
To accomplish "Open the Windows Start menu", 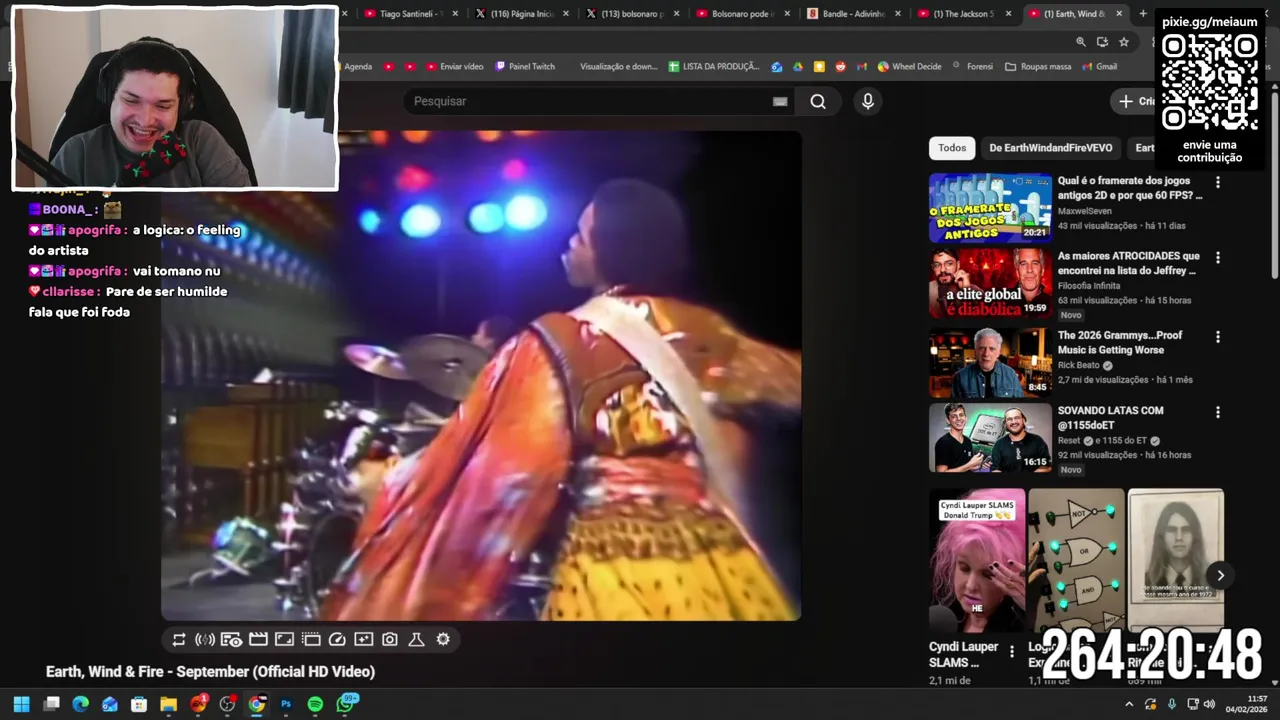I will click(x=21, y=704).
